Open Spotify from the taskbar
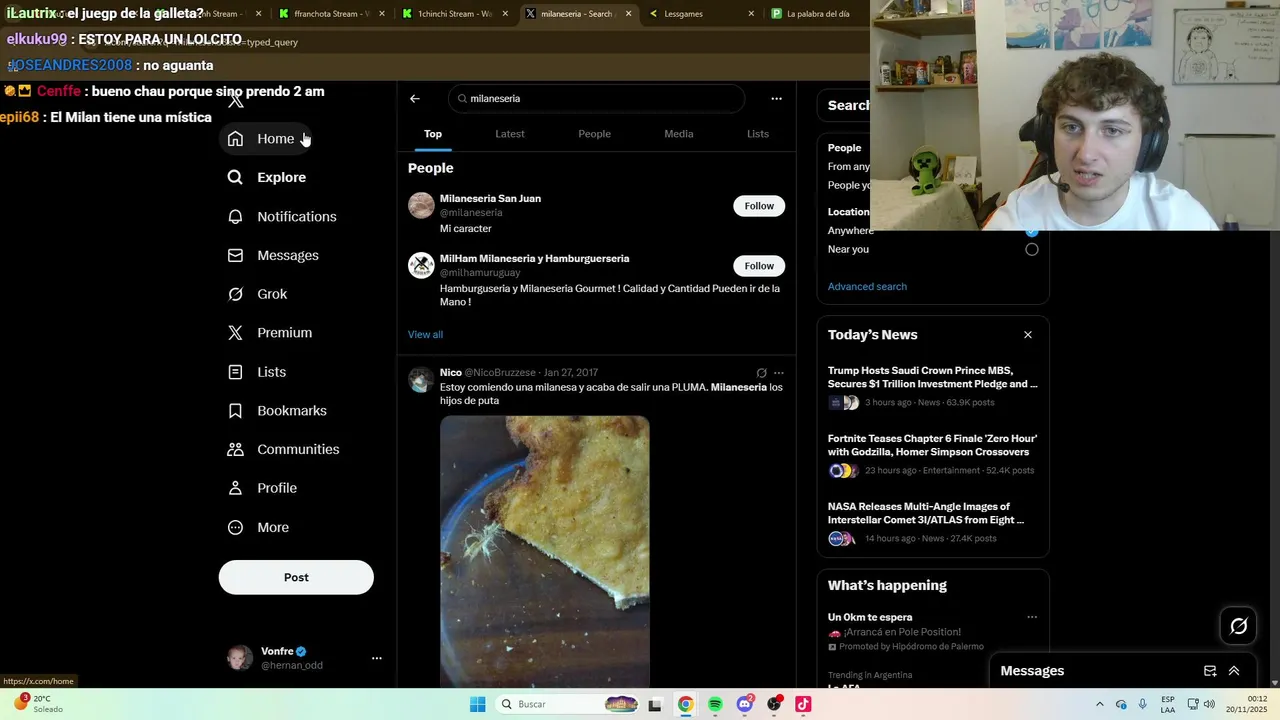 pyautogui.click(x=715, y=704)
